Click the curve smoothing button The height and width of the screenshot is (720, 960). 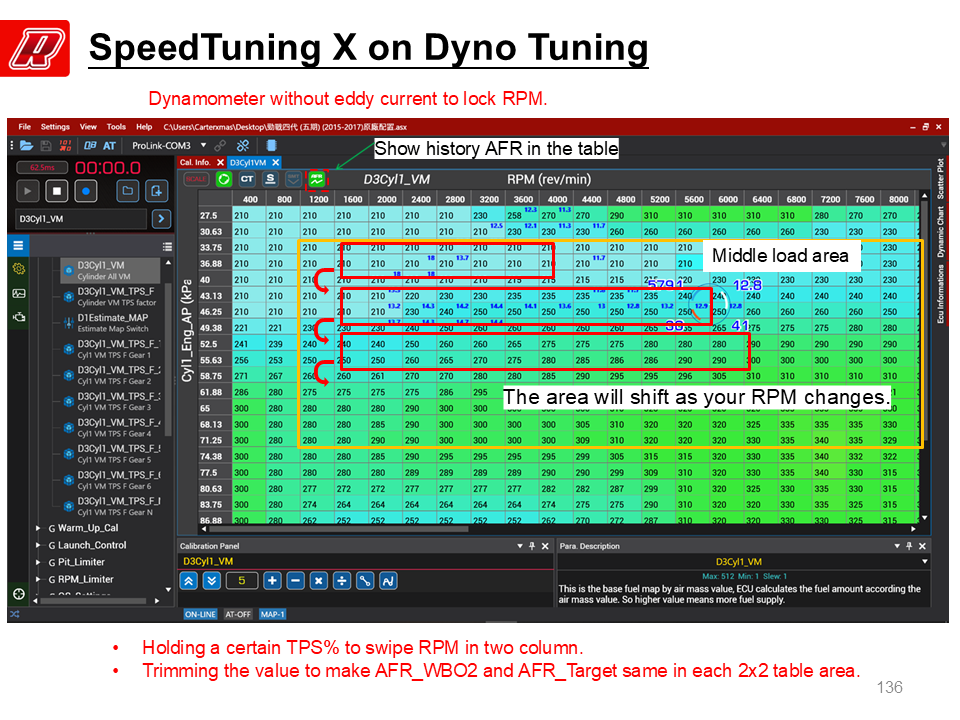(388, 580)
